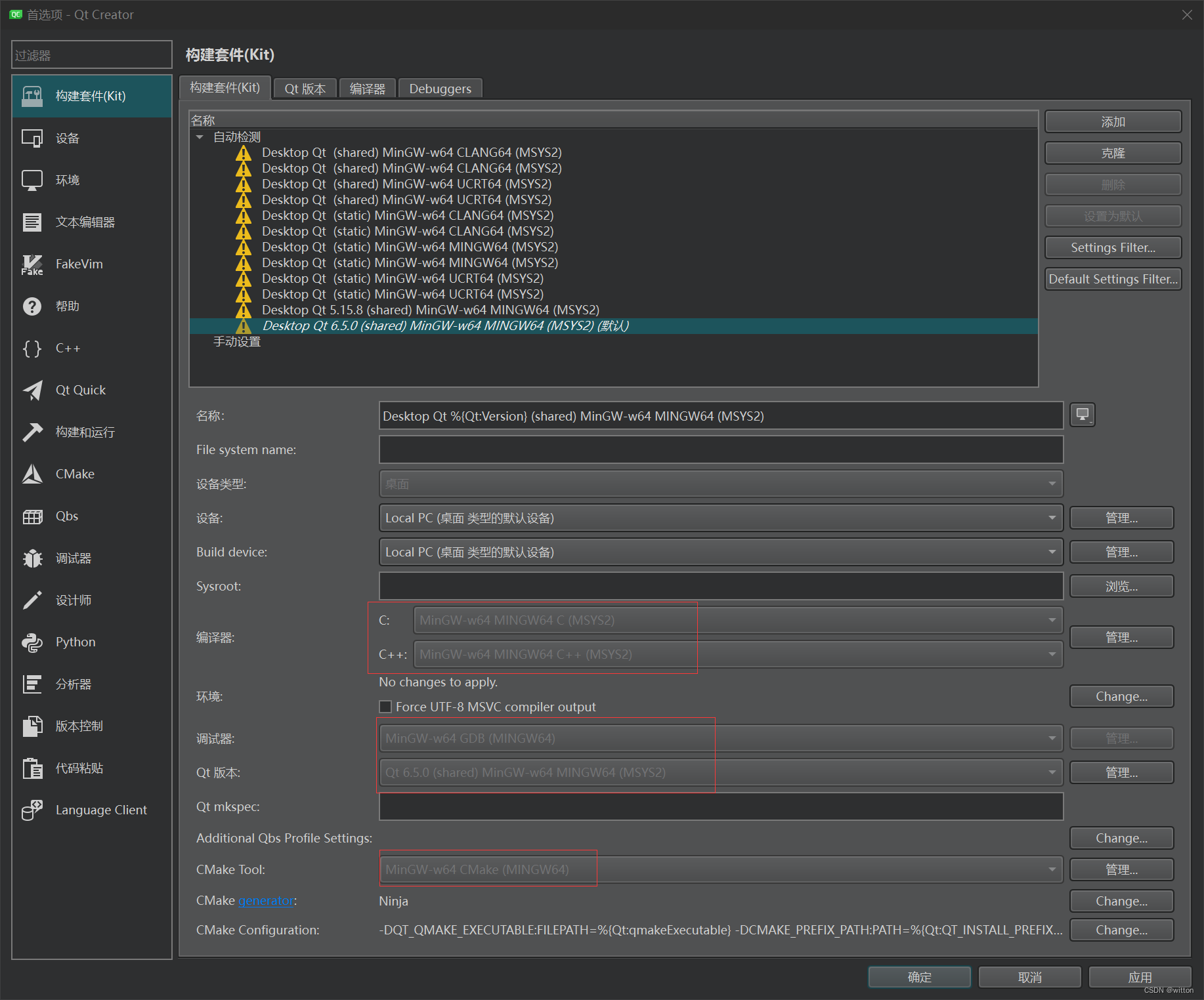This screenshot has width=1204, height=1000.
Task: Click the 名称 column header
Action: (x=613, y=120)
